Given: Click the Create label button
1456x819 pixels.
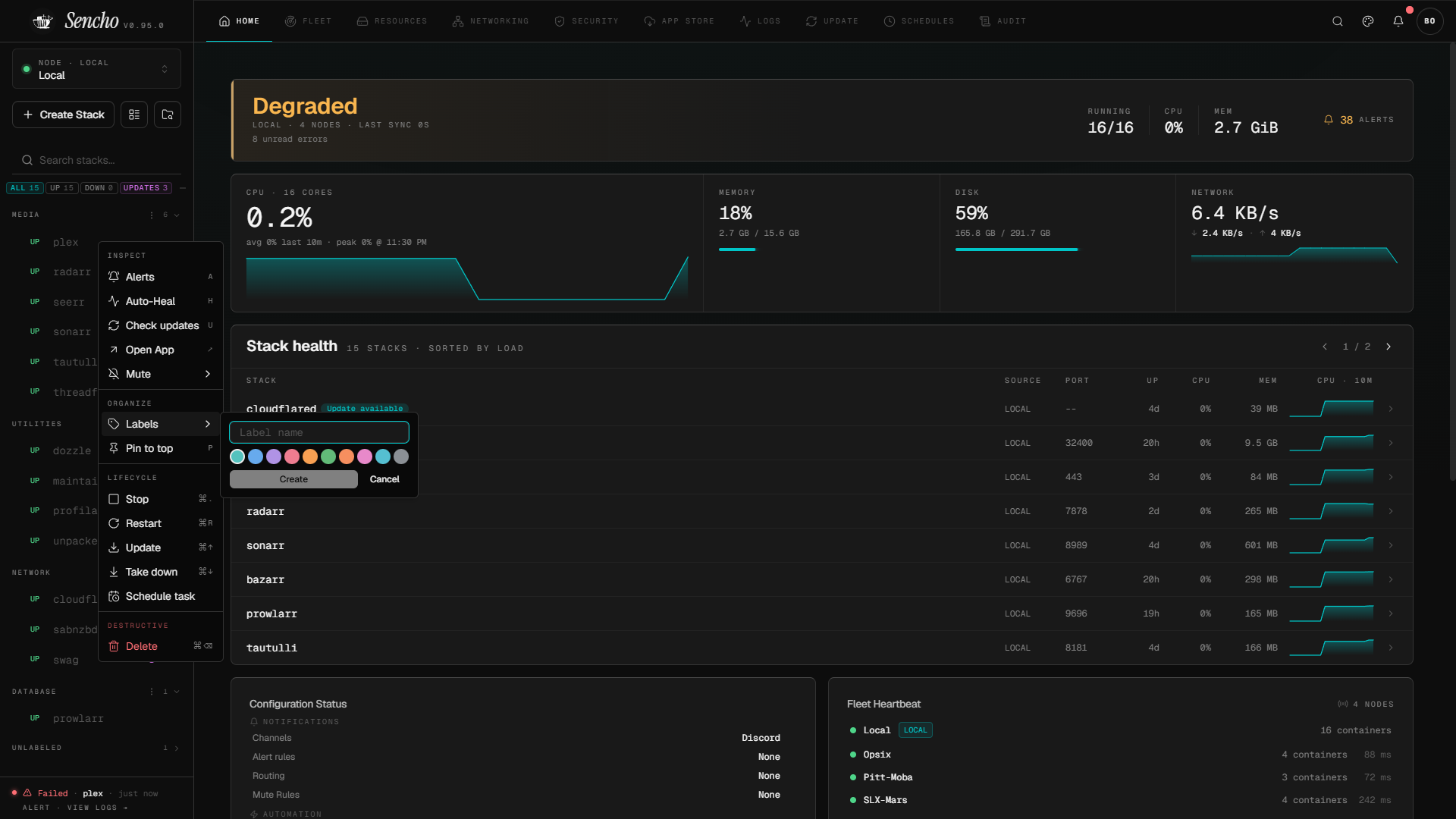Looking at the screenshot, I should click(293, 479).
